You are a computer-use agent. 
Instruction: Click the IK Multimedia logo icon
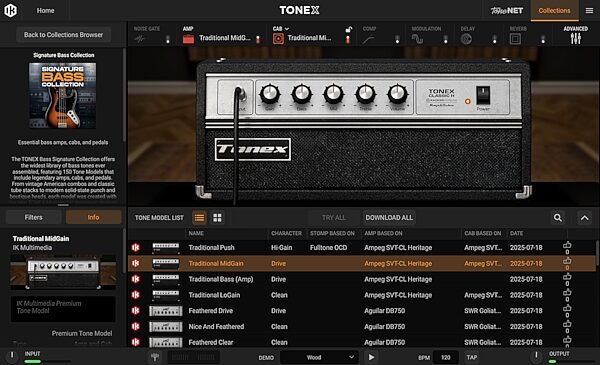coord(10,10)
